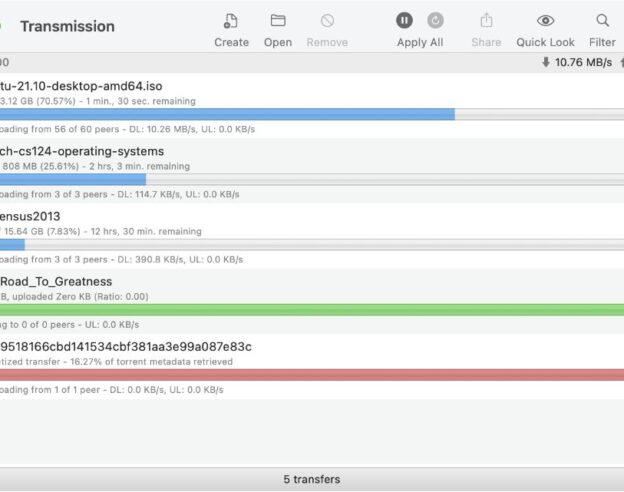Click the Quick Look label

click(x=545, y=42)
